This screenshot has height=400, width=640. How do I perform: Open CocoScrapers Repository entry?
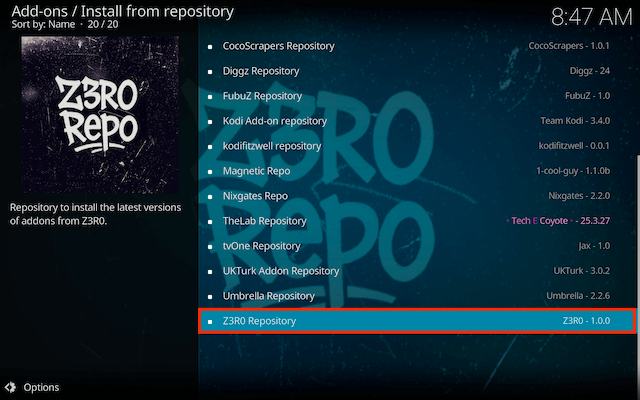point(417,46)
